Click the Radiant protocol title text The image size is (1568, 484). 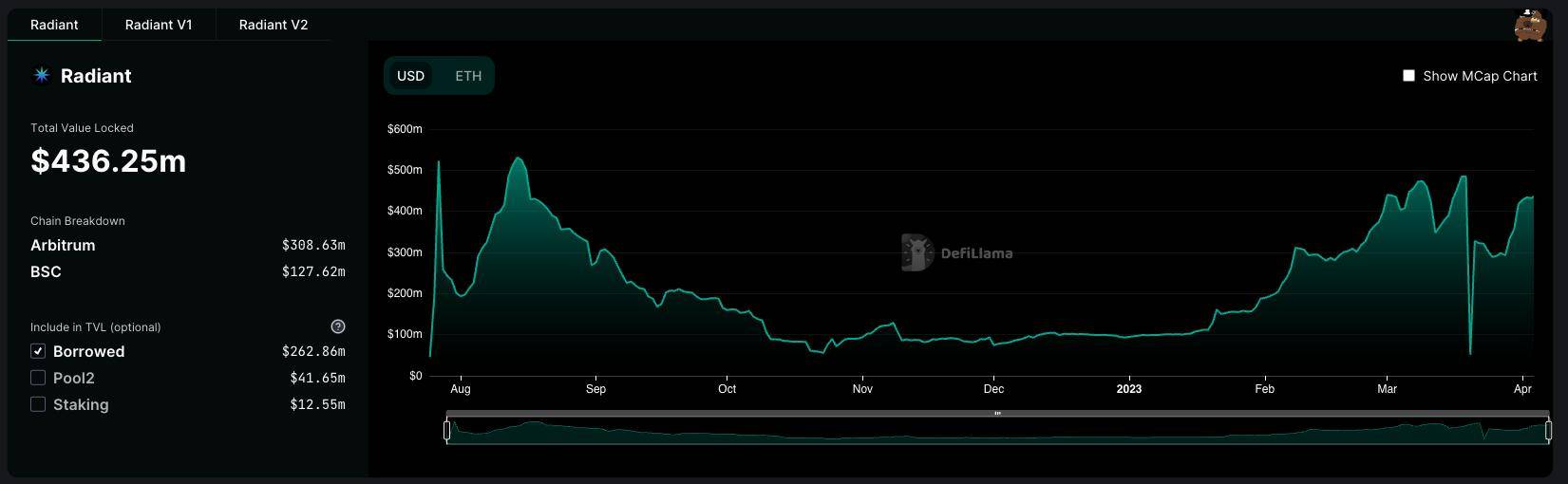coord(96,76)
